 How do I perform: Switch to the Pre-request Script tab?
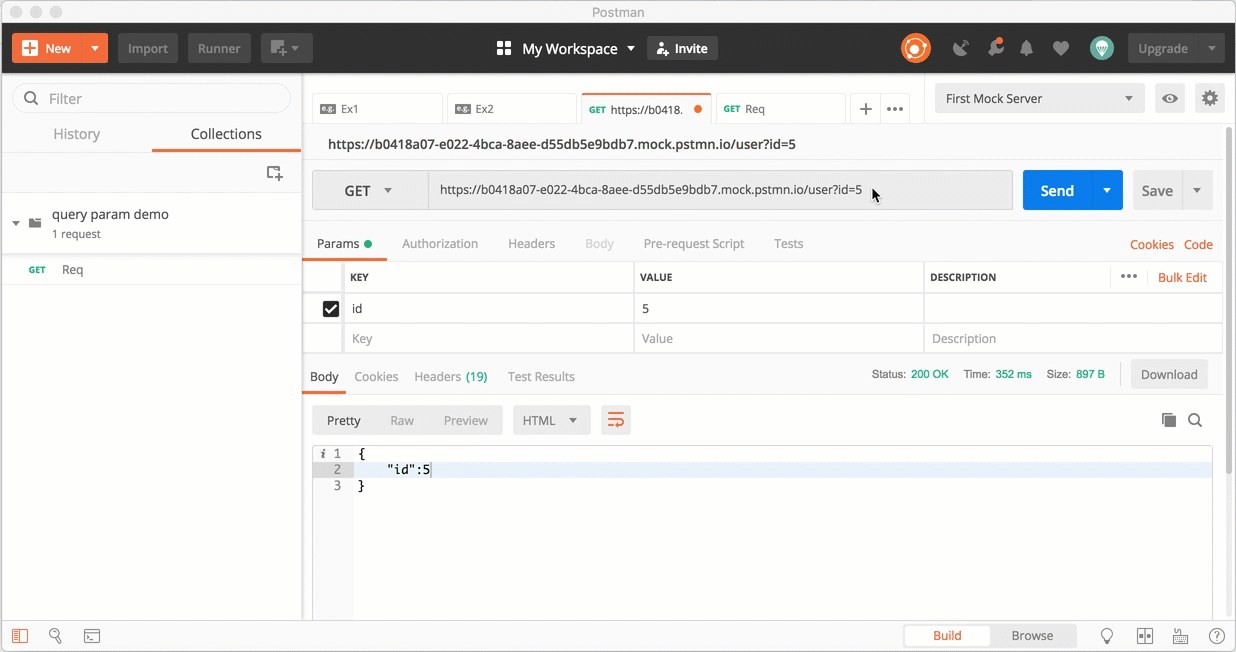point(693,243)
